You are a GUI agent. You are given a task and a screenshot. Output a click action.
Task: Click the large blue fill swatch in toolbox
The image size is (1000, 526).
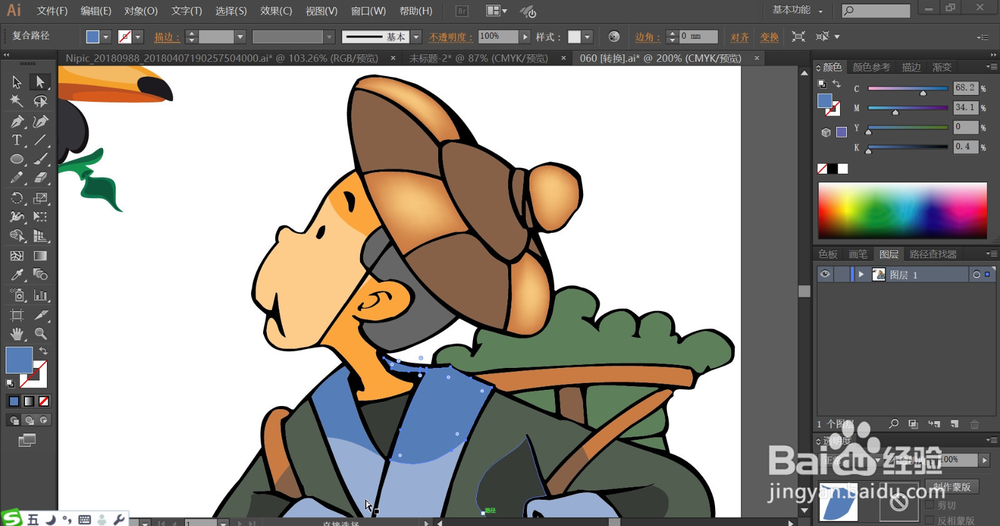coord(19,360)
